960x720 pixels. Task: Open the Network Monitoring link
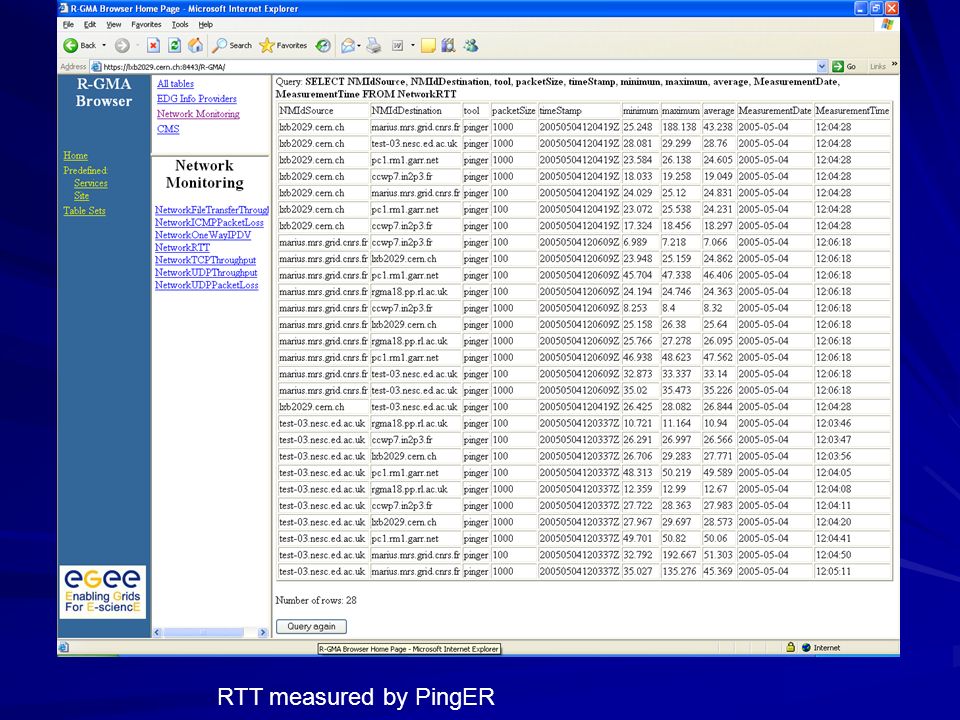198,114
